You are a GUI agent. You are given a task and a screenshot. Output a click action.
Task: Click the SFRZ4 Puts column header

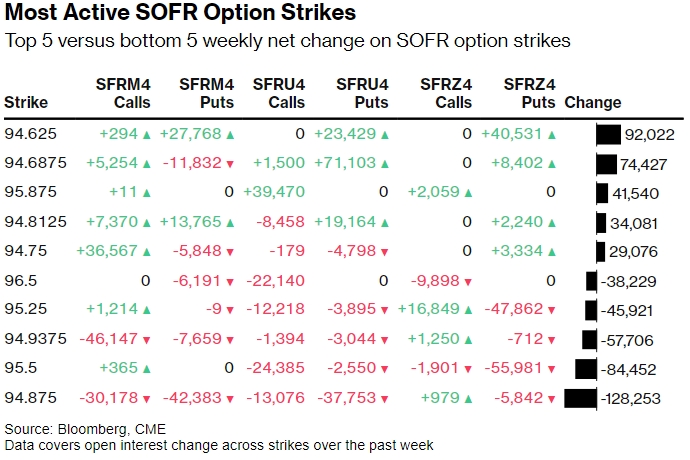coord(529,92)
